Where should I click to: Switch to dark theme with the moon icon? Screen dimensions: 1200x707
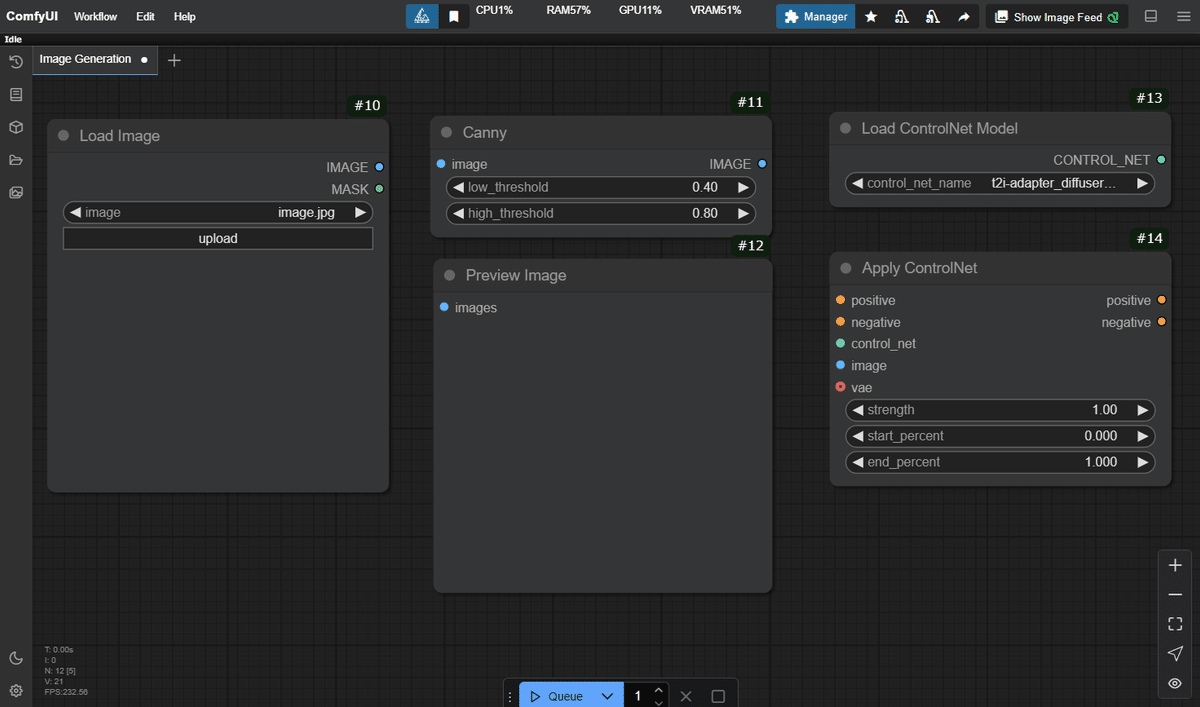click(16, 658)
